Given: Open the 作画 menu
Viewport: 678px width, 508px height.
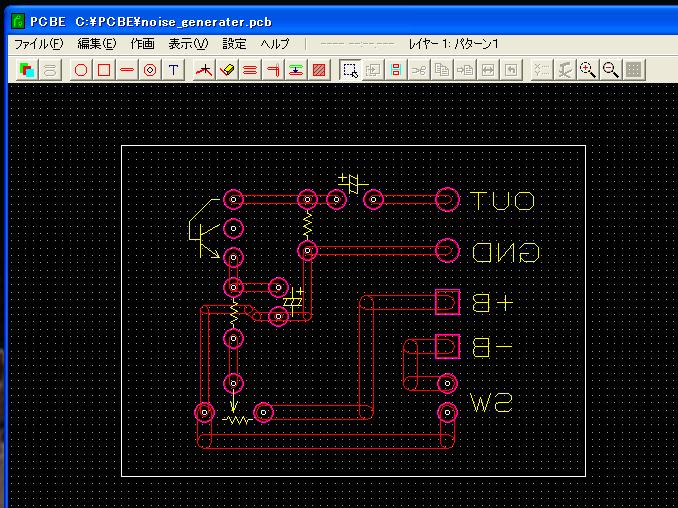Looking at the screenshot, I should point(143,44).
